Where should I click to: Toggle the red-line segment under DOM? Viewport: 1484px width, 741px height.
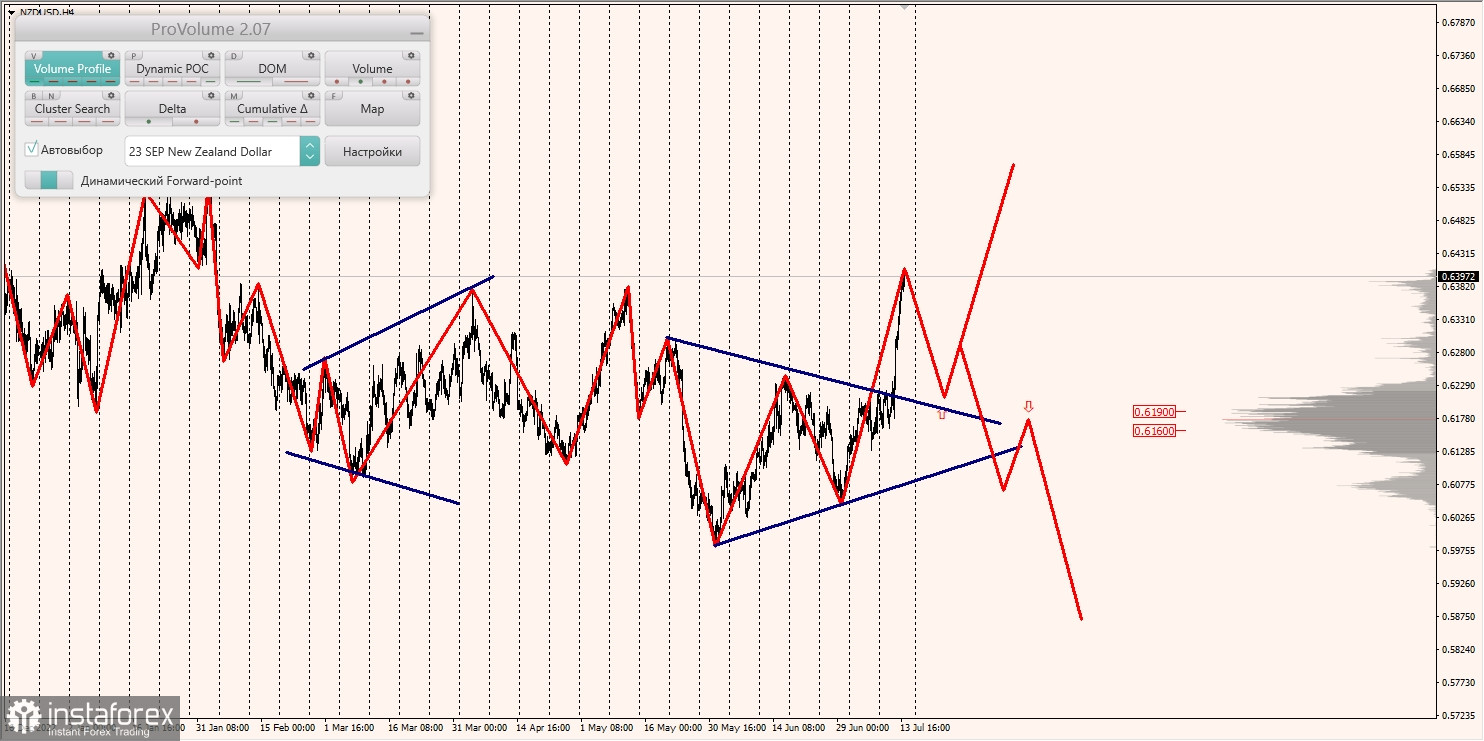(296, 82)
